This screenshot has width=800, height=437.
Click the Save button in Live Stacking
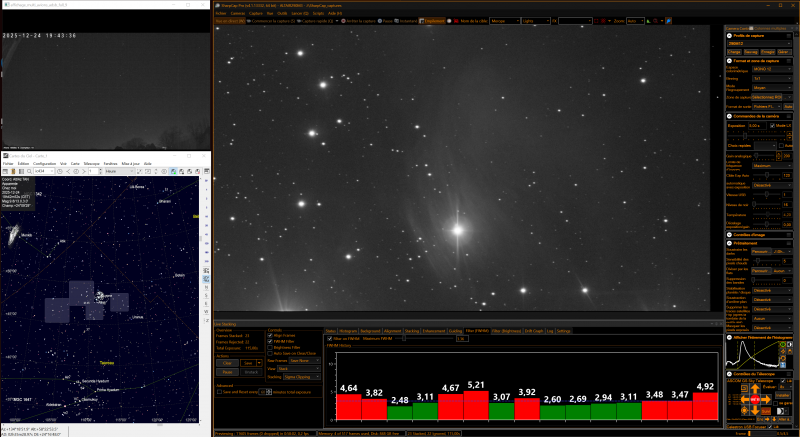coord(248,363)
